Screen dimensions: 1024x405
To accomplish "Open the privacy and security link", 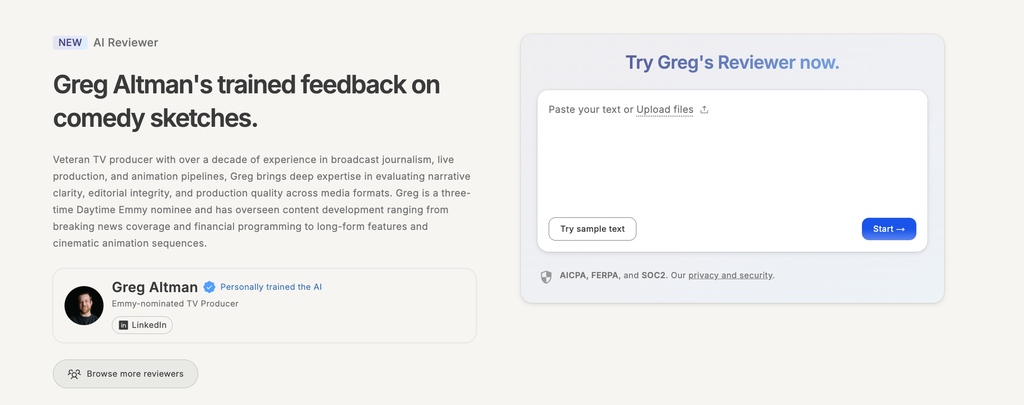I will [730, 276].
